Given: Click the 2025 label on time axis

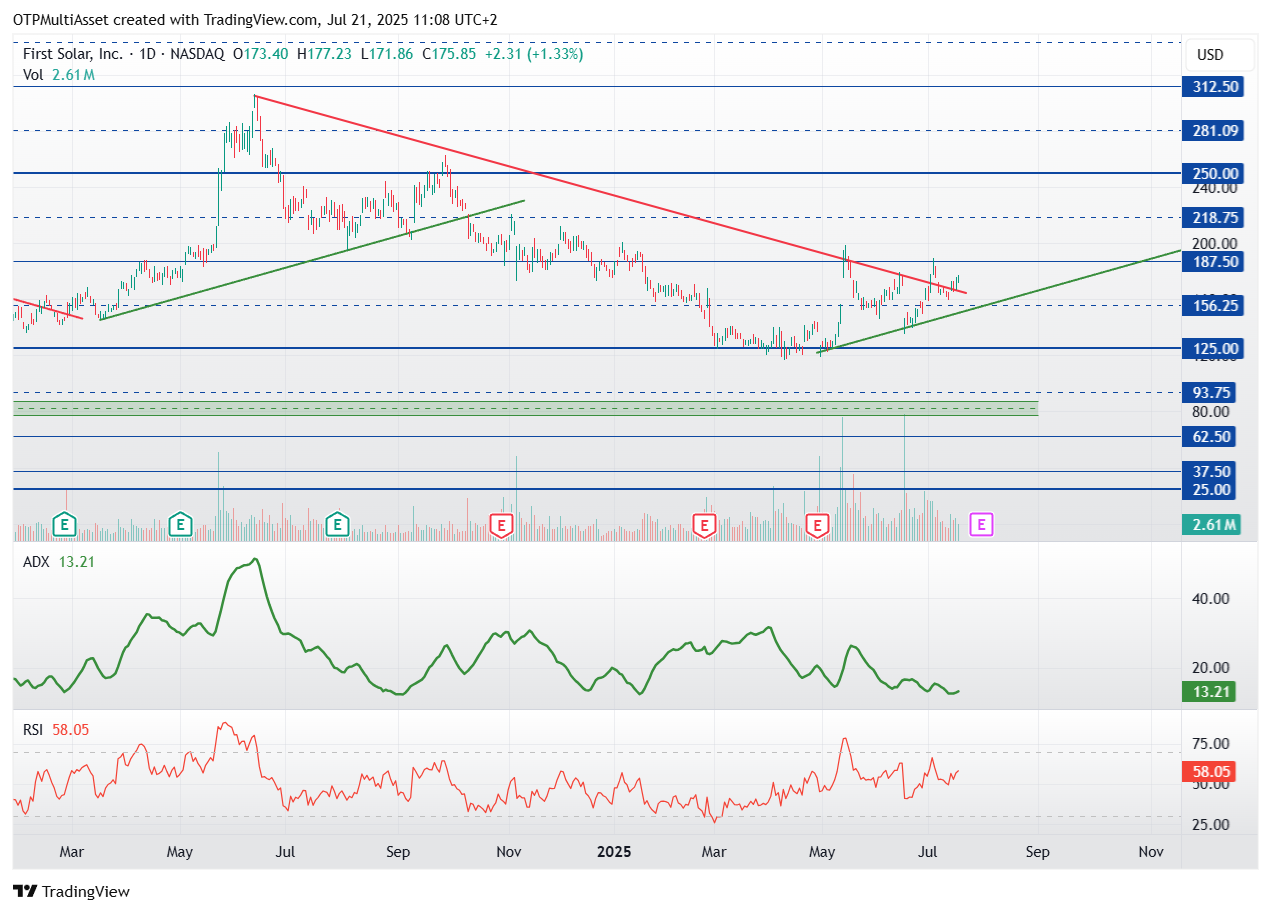Looking at the screenshot, I should pos(614,852).
